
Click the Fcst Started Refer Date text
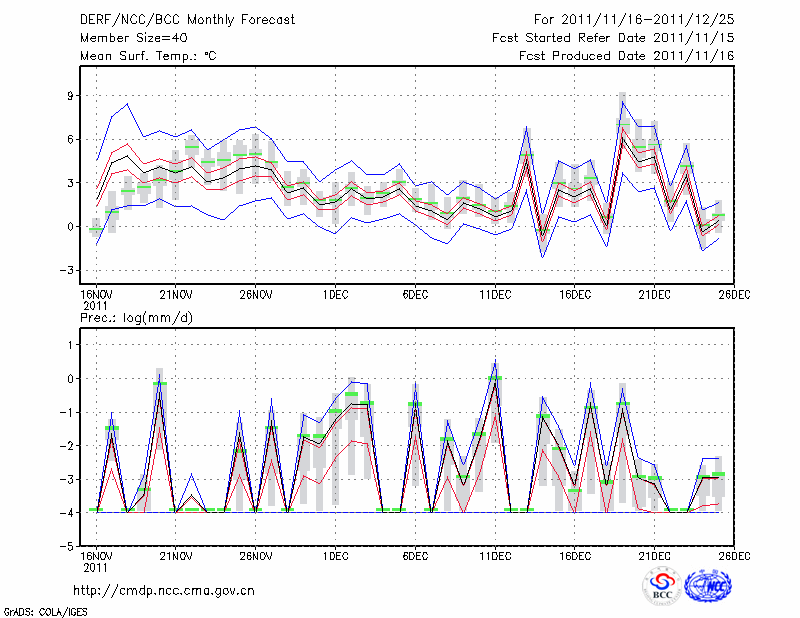tap(613, 38)
